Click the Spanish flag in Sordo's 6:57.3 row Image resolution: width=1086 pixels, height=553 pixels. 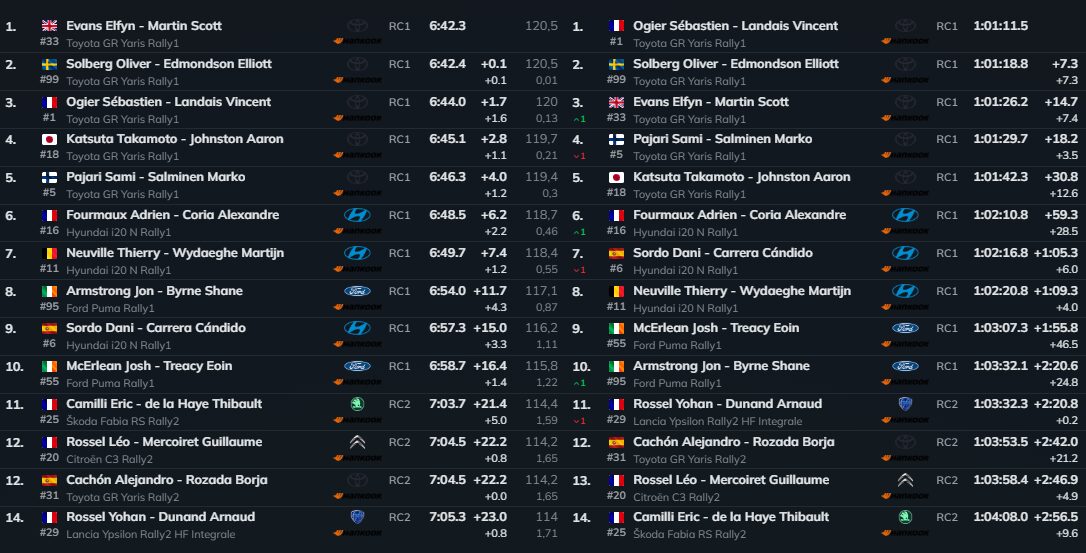pos(50,328)
